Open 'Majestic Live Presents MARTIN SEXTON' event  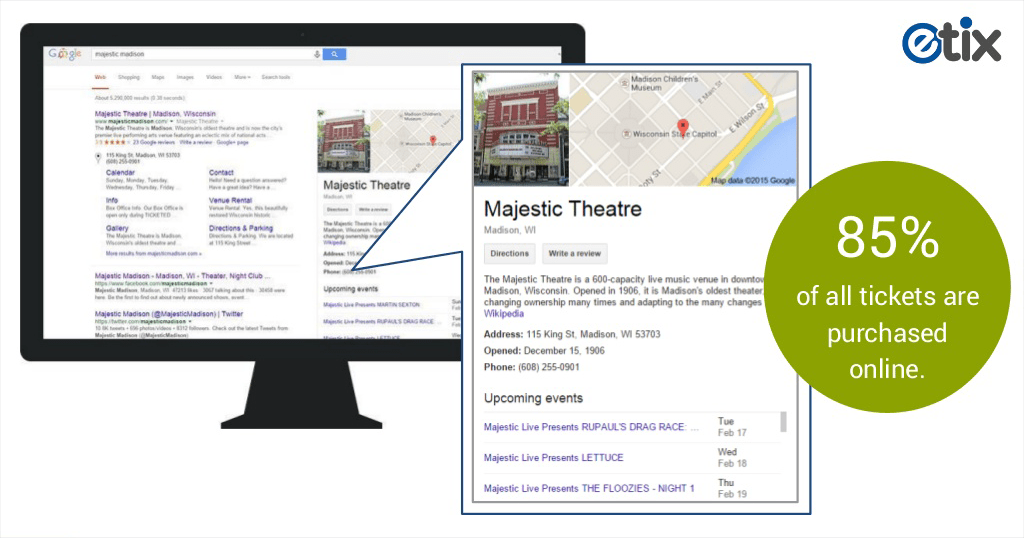click(x=372, y=305)
